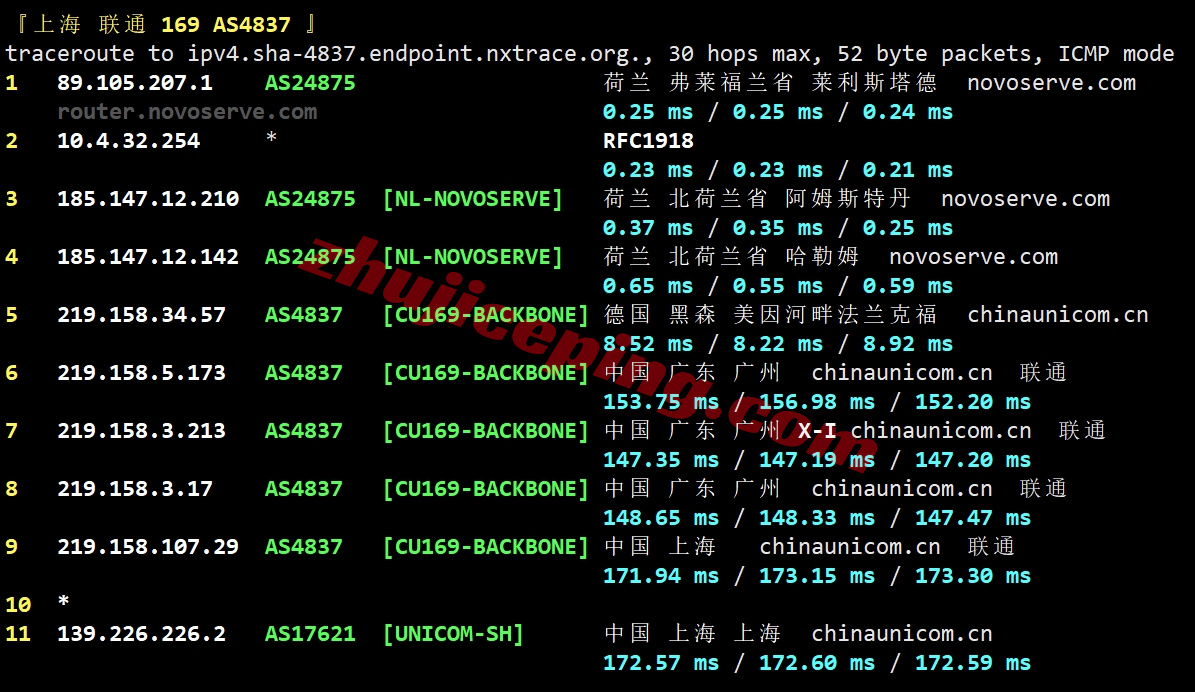Click the 8.92 ms latency value
Screen dimensions: 1195x692
908,344
